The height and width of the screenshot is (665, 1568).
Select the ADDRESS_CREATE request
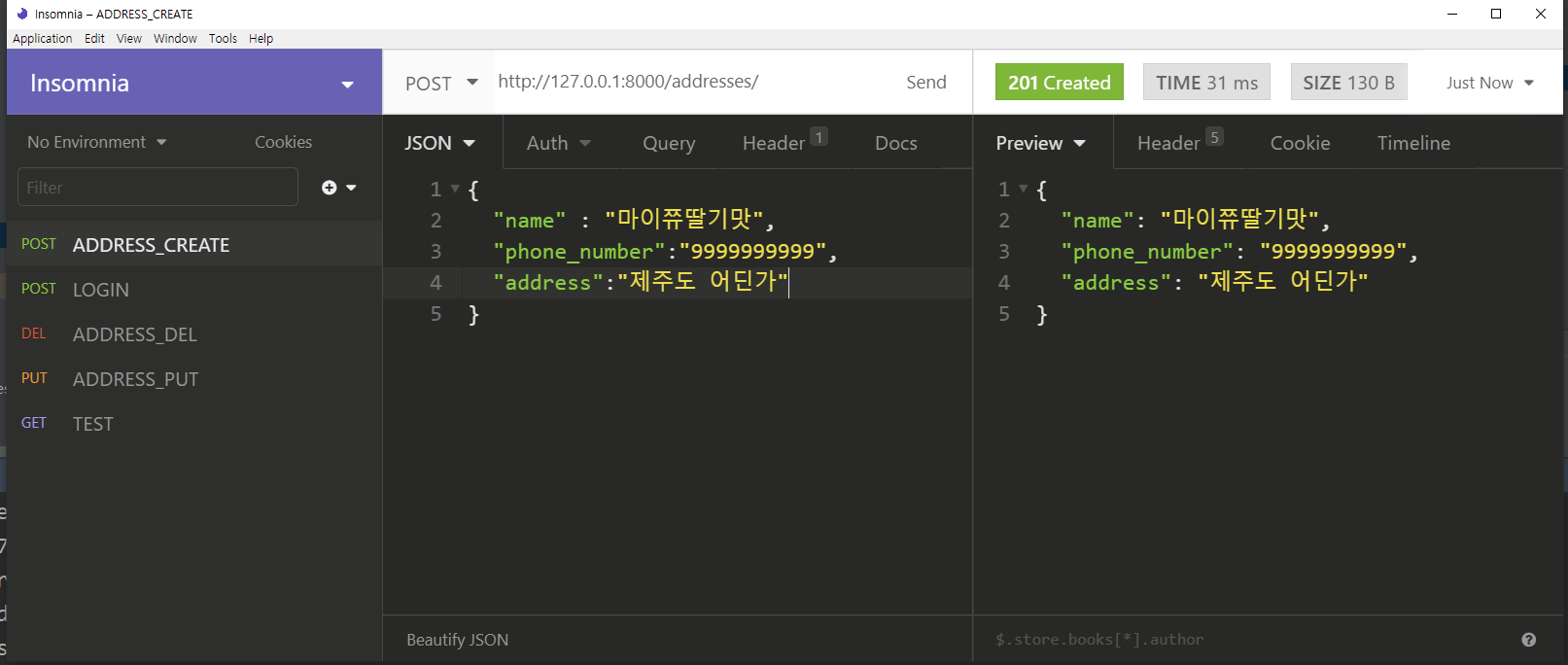194,244
